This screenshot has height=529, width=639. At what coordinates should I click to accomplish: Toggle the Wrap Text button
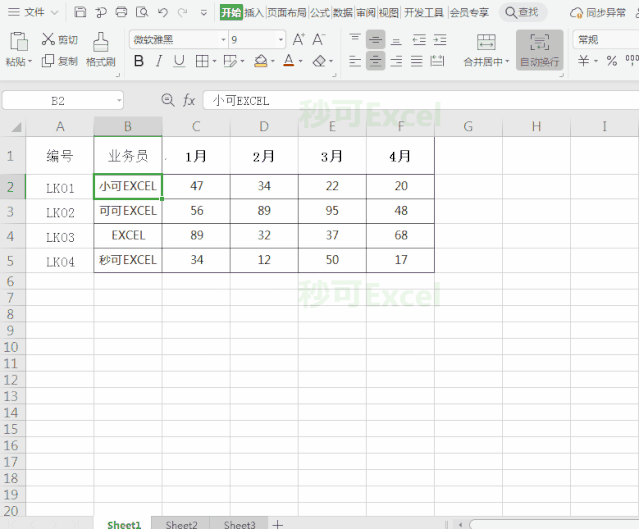pyautogui.click(x=540, y=50)
